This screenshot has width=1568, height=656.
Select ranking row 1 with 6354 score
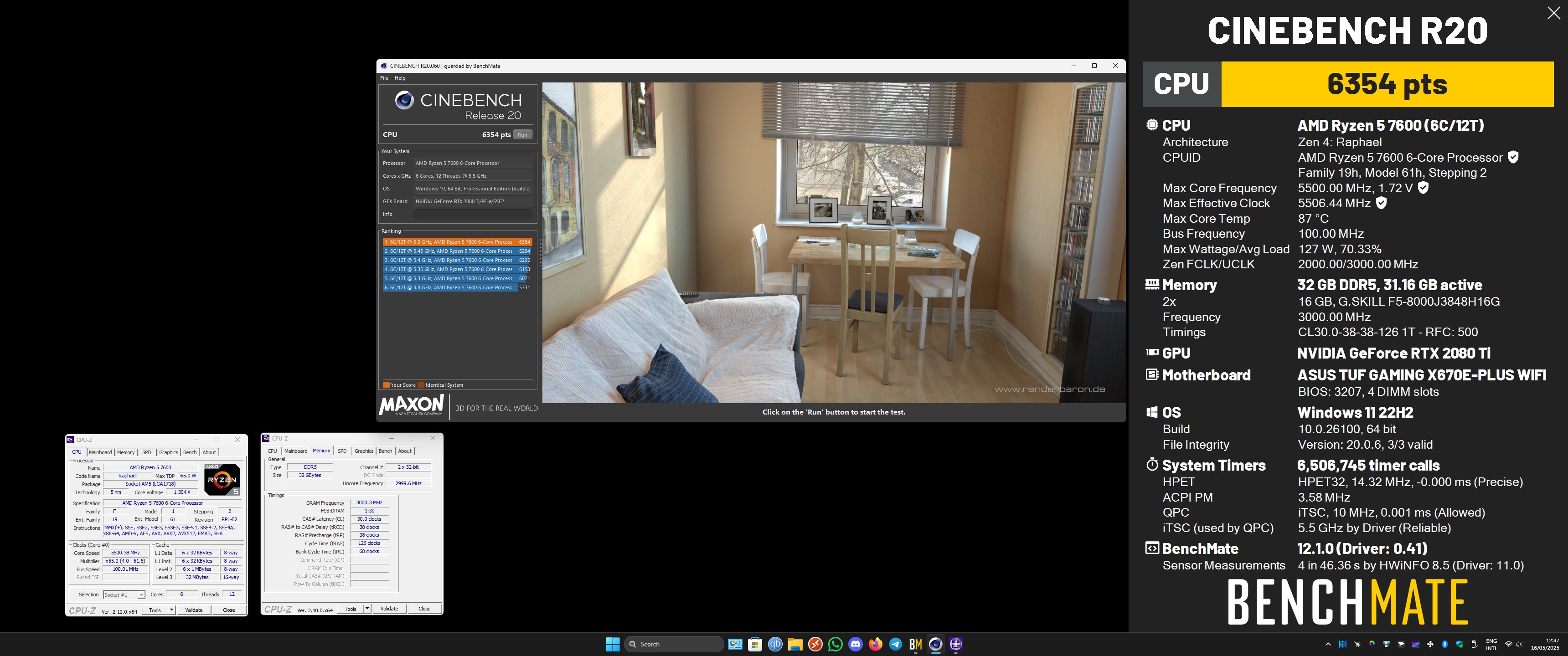(457, 241)
